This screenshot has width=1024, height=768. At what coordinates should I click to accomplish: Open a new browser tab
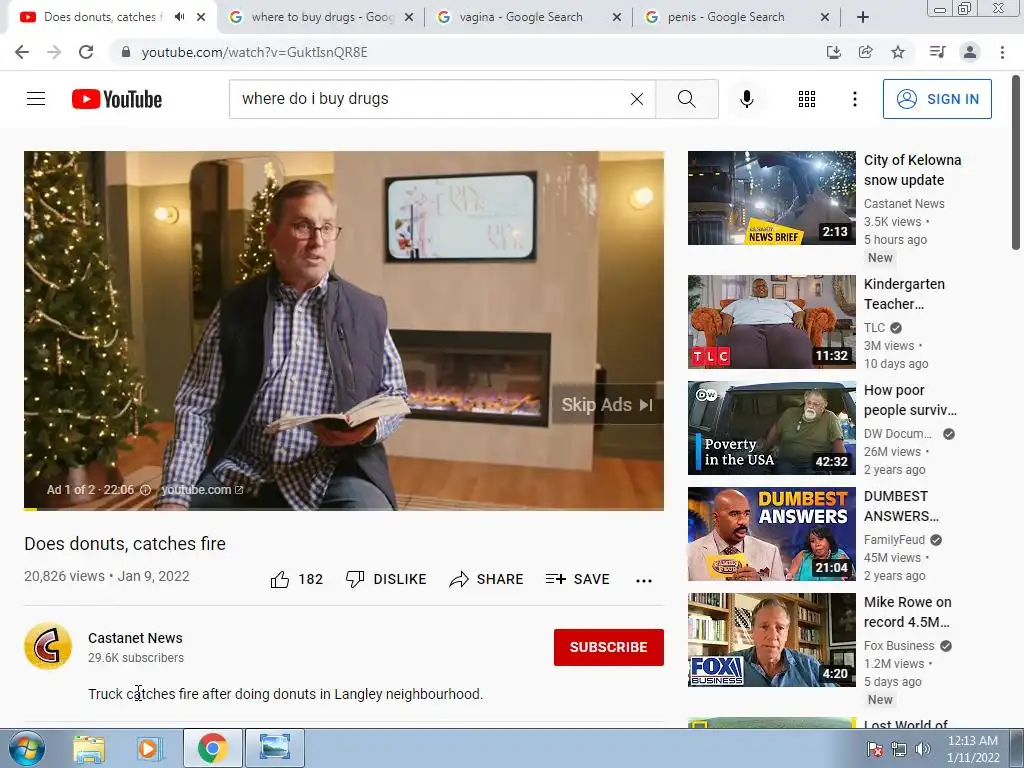[863, 17]
